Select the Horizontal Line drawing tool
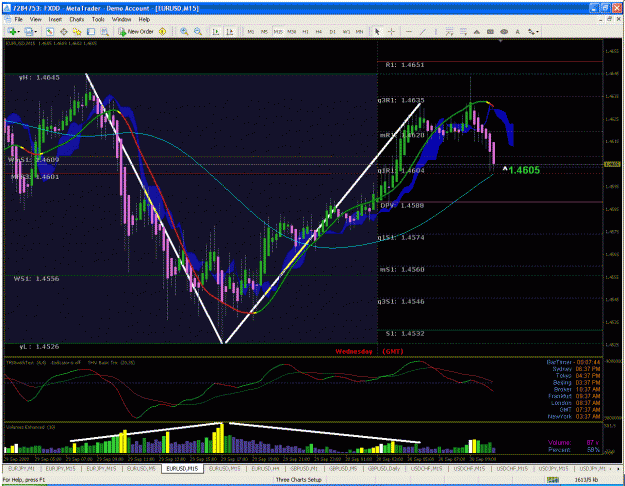 [x=409, y=31]
